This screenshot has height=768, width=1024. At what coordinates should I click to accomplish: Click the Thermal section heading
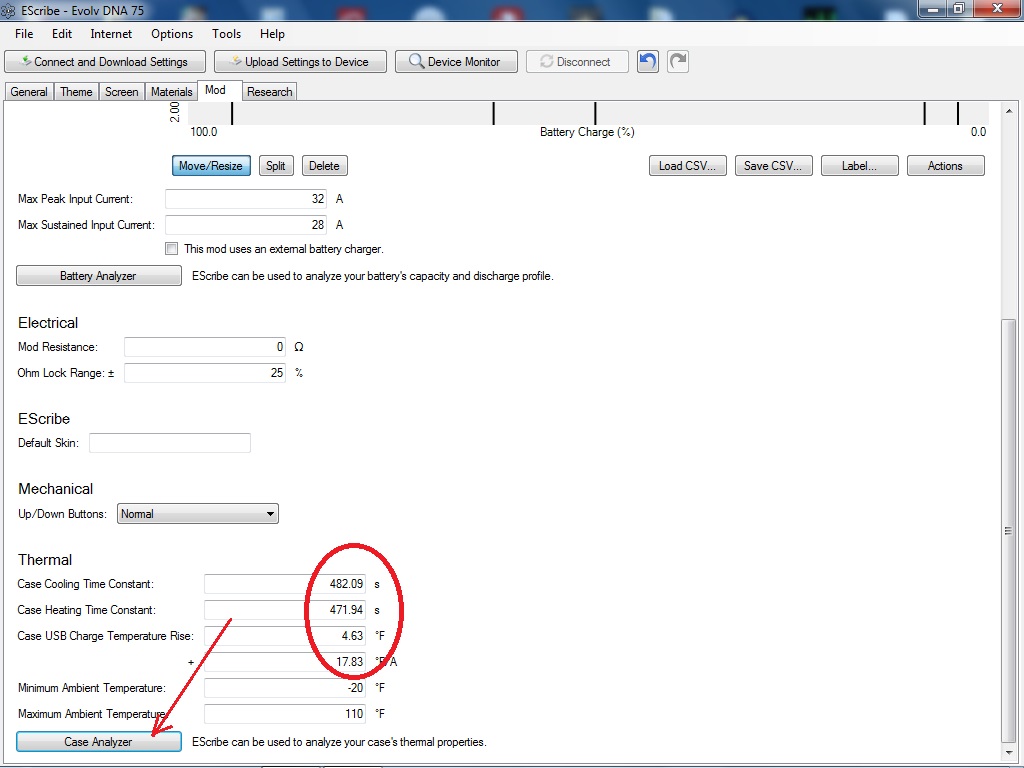[45, 560]
